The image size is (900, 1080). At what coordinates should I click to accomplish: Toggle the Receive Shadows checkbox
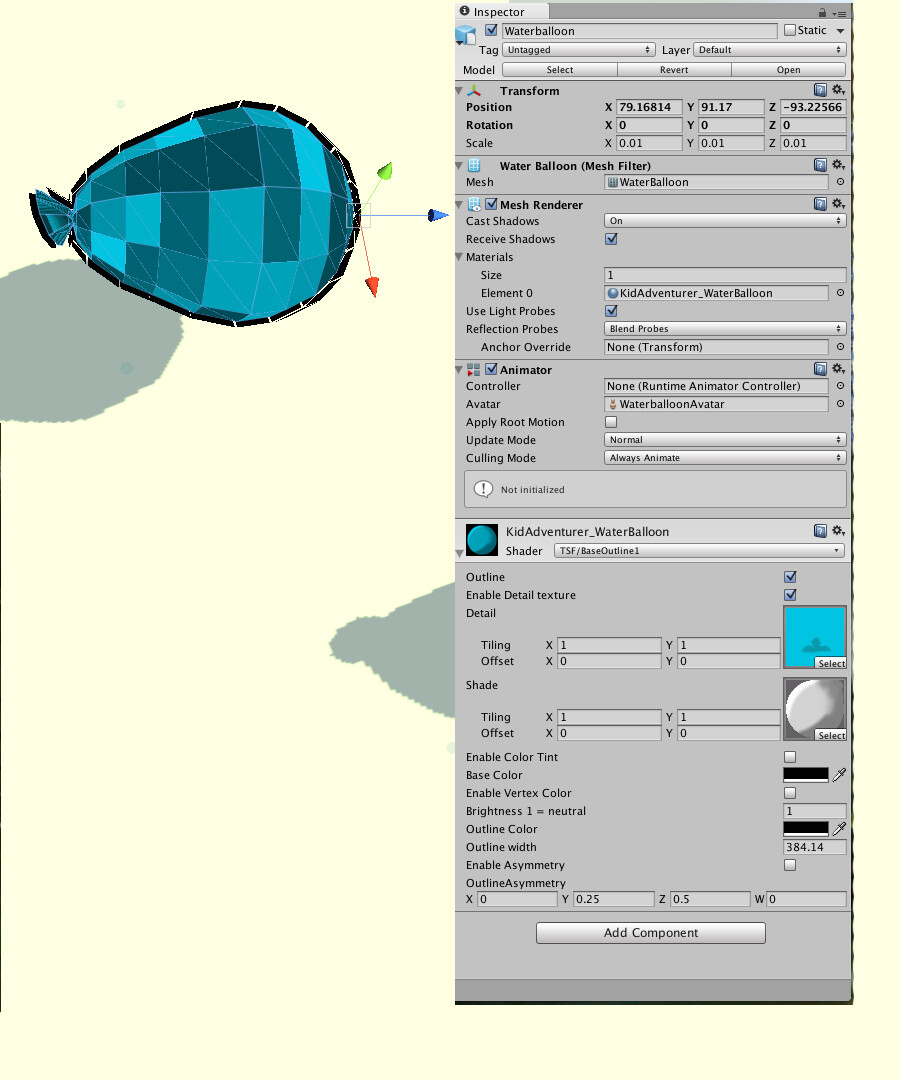[x=611, y=239]
